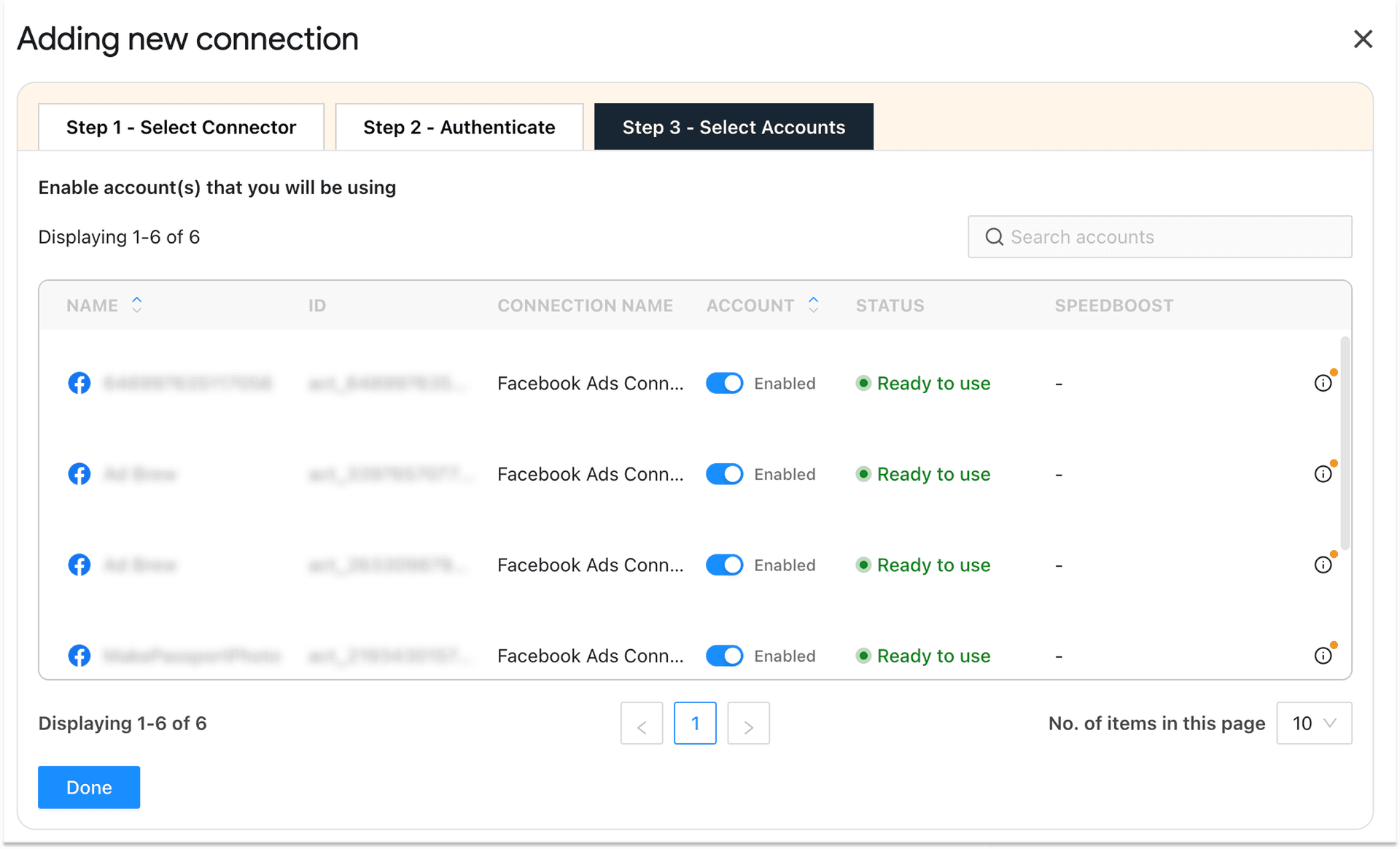The width and height of the screenshot is (1400, 849).
Task: Open info details for the last account row
Action: (1323, 654)
